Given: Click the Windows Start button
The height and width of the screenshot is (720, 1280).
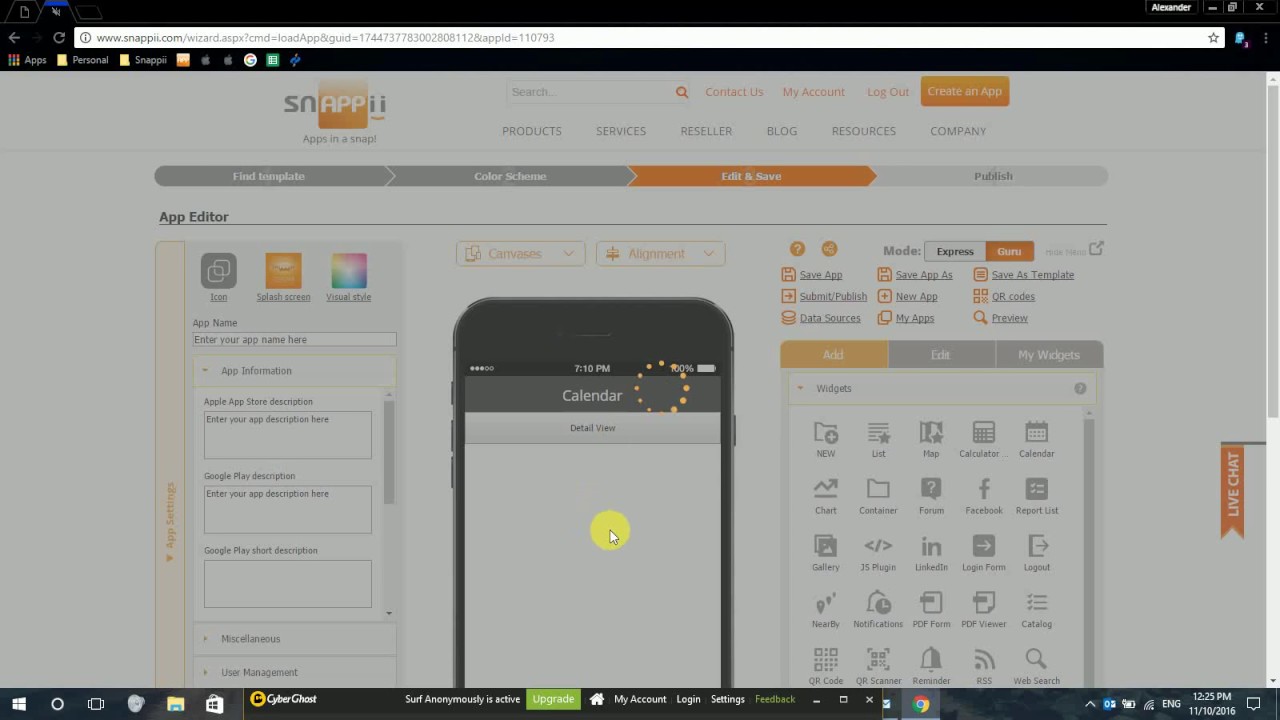Looking at the screenshot, I should pos(19,704).
